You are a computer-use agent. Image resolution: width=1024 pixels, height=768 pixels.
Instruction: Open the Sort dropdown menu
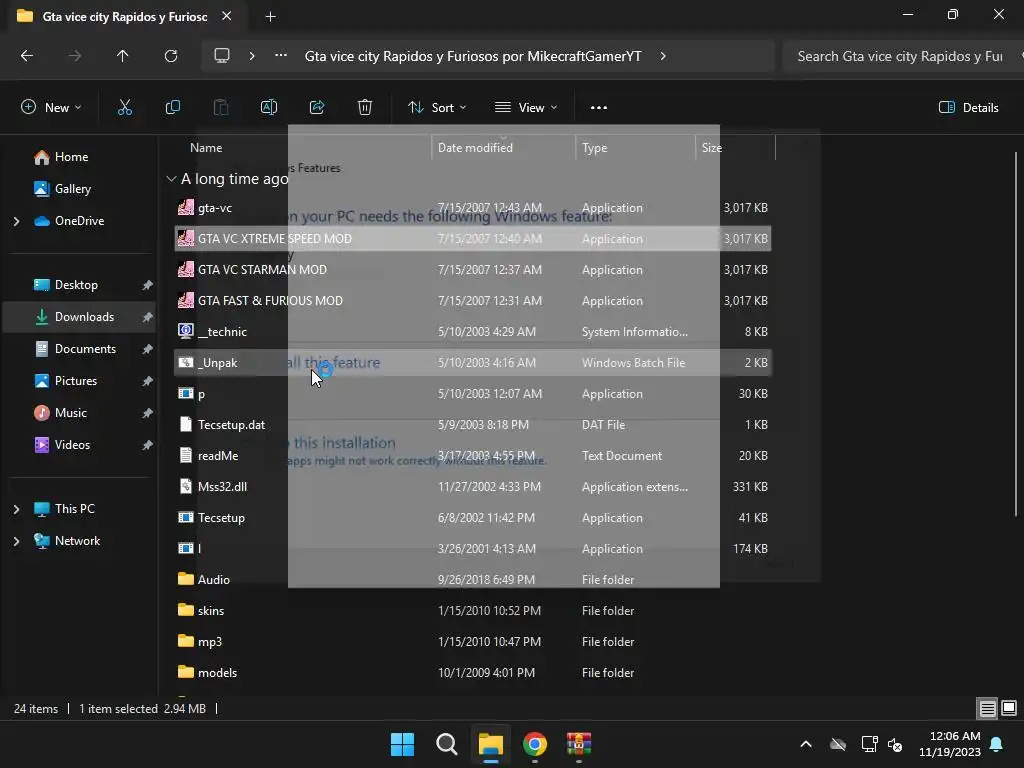(x=437, y=108)
